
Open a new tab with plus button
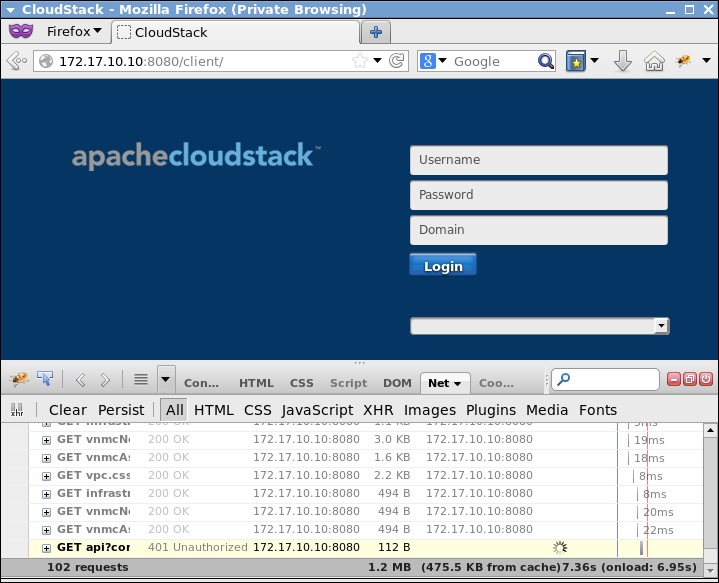tap(376, 32)
